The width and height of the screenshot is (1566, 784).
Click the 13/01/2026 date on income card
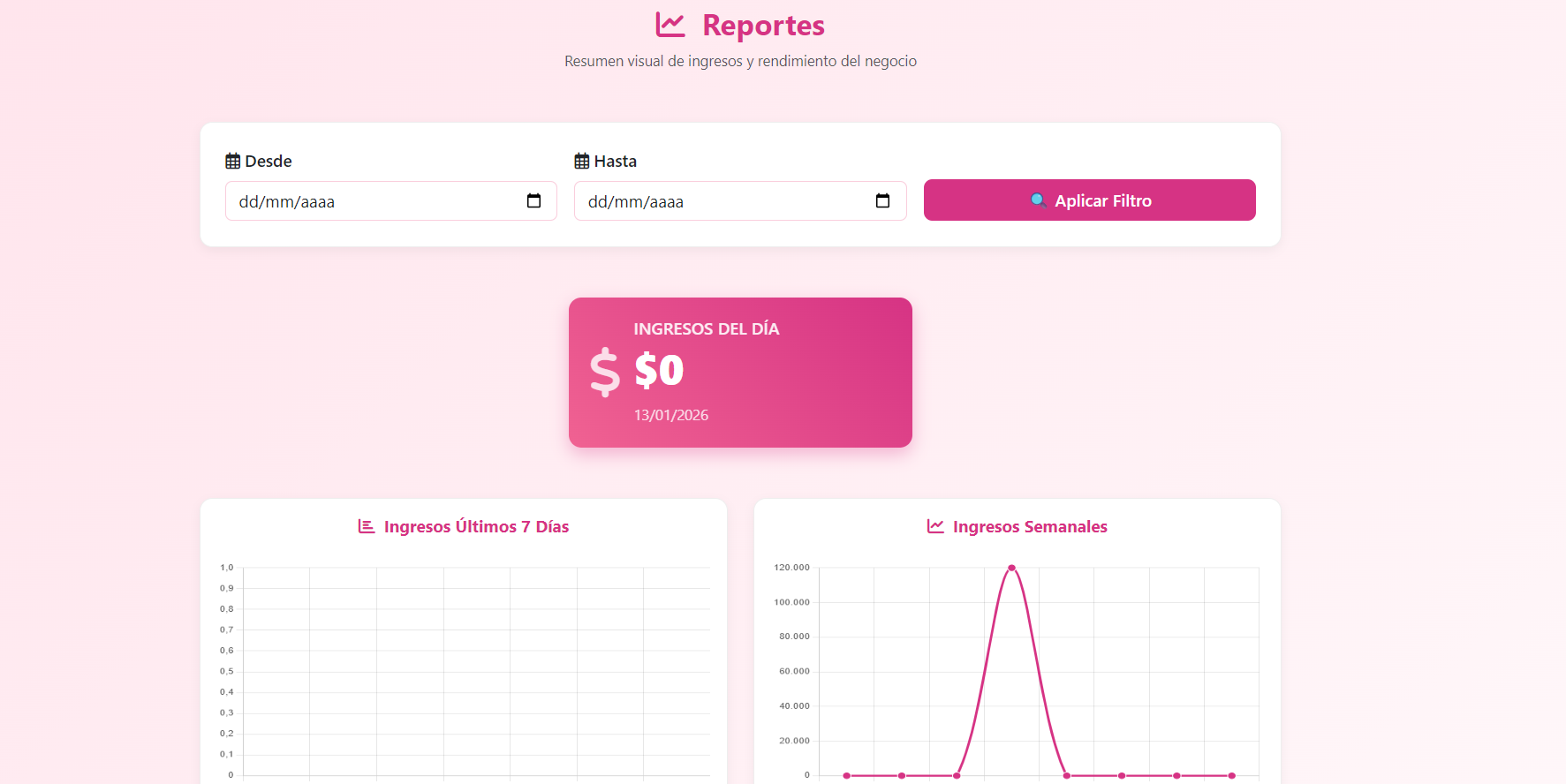point(671,415)
